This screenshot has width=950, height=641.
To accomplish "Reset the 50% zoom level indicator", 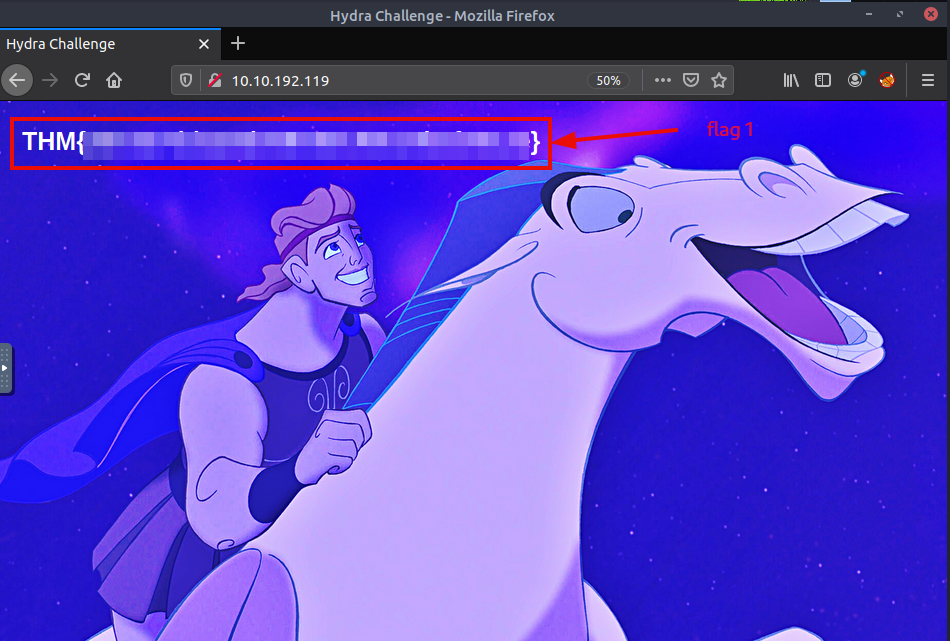I will click(608, 80).
